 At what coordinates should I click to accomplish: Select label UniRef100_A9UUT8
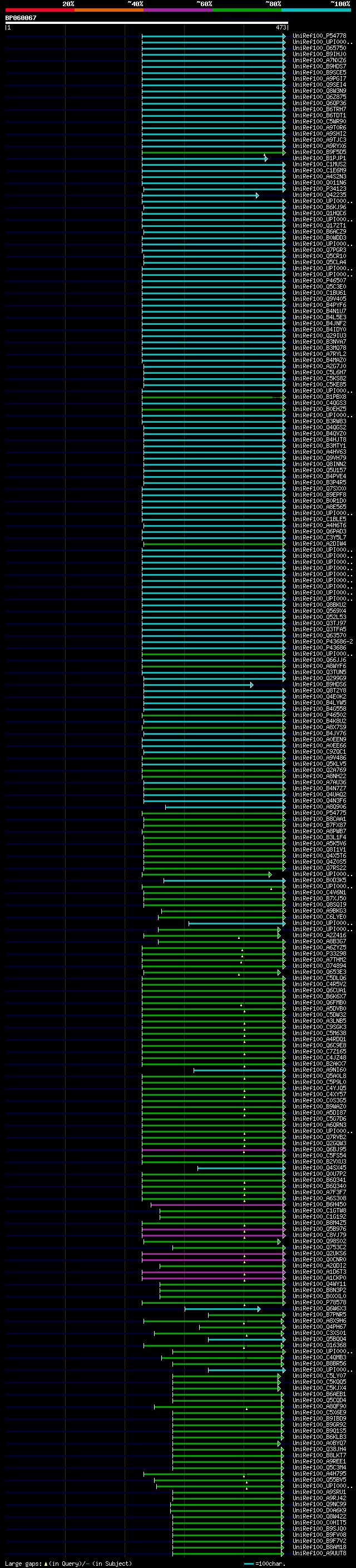[319, 1554]
